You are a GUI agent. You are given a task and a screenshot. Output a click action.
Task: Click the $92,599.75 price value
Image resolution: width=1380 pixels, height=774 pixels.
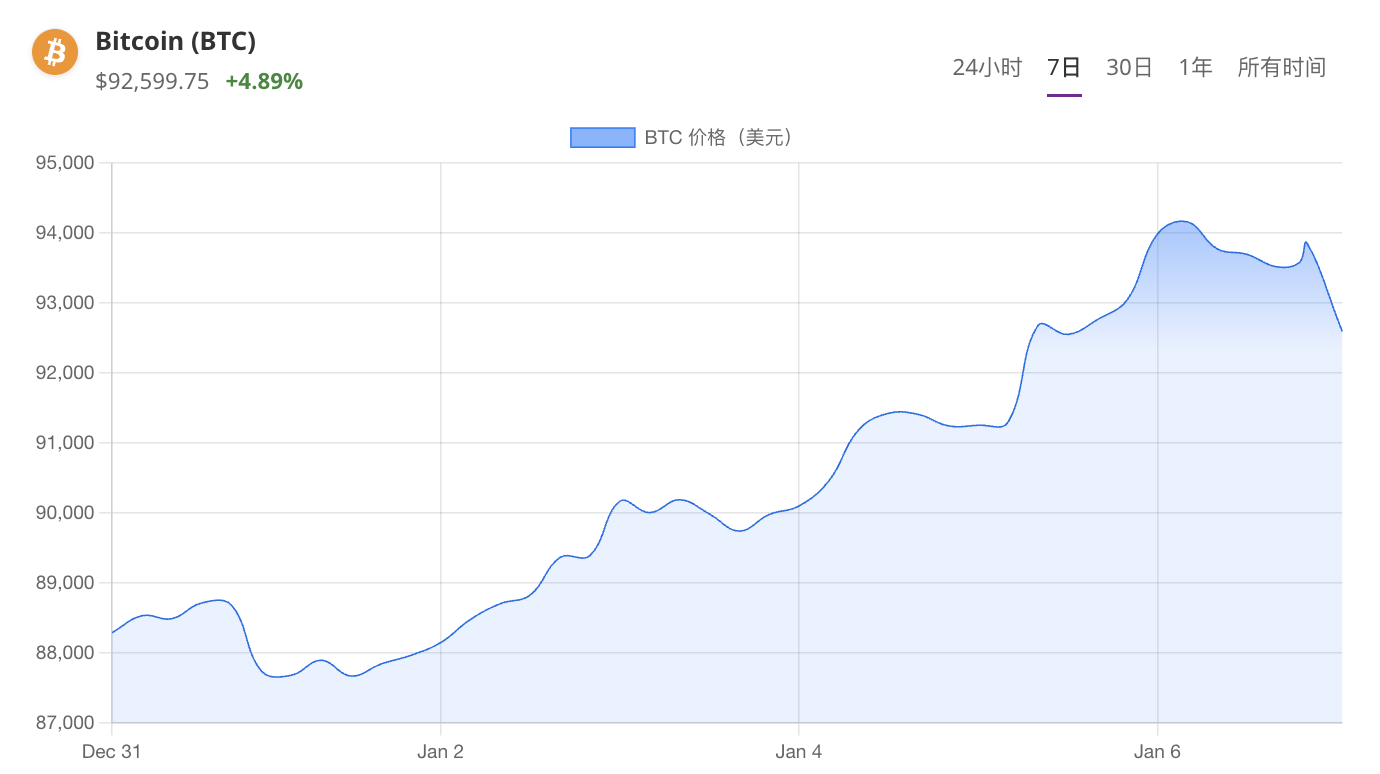click(x=152, y=82)
